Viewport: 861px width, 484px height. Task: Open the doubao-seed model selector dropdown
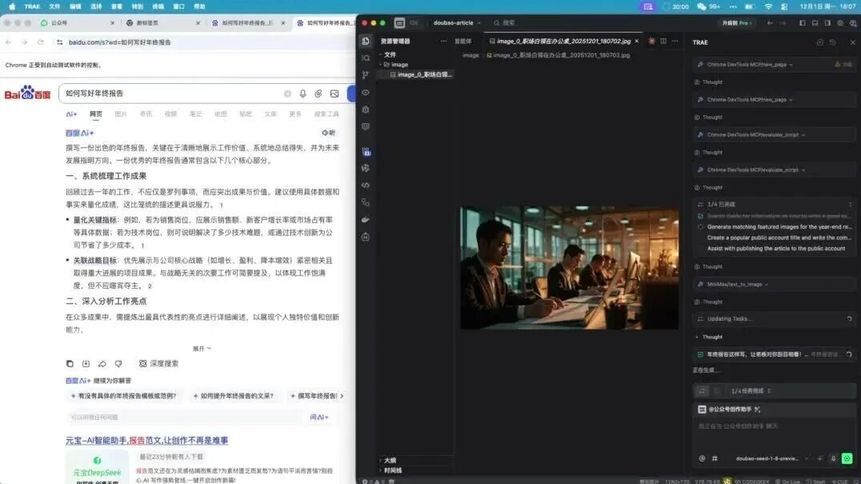click(x=771, y=458)
